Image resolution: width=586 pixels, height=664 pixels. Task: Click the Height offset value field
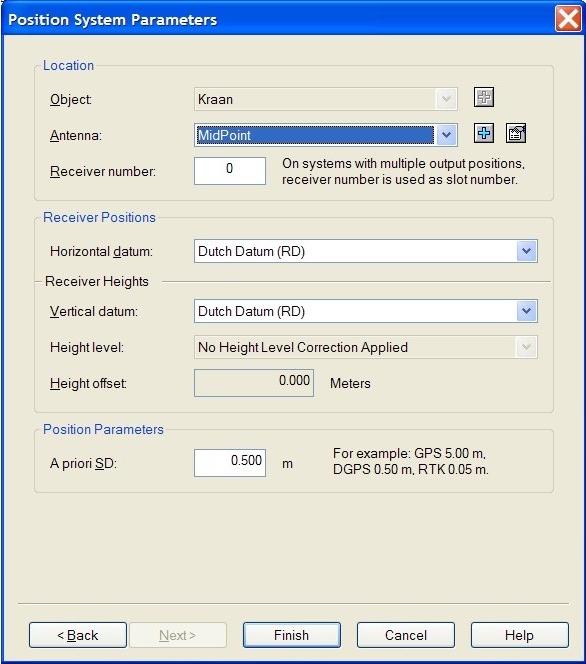pyautogui.click(x=254, y=383)
